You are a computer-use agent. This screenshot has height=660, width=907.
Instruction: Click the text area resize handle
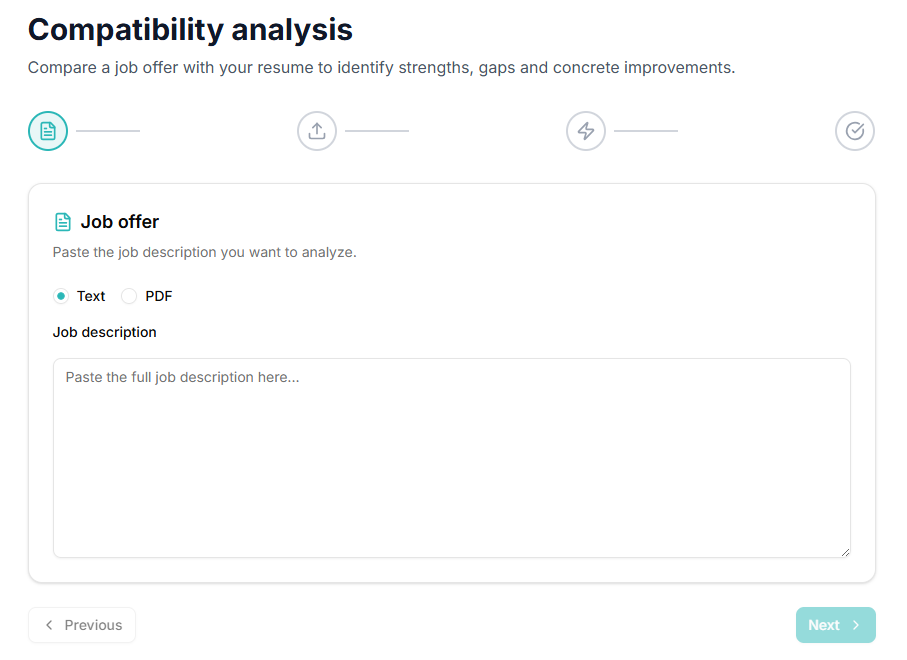click(845, 551)
